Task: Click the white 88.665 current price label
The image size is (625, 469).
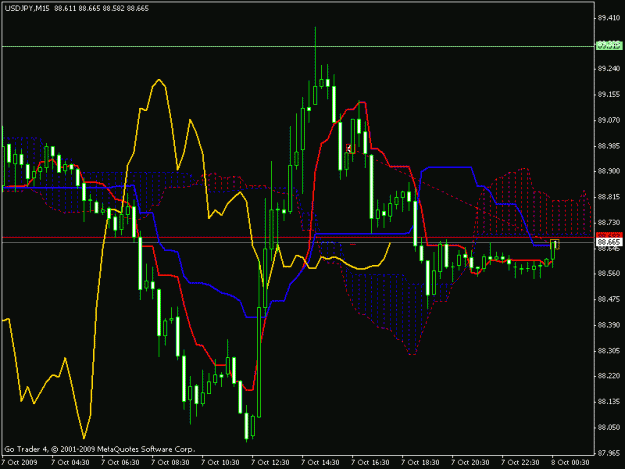Action: 609,242
